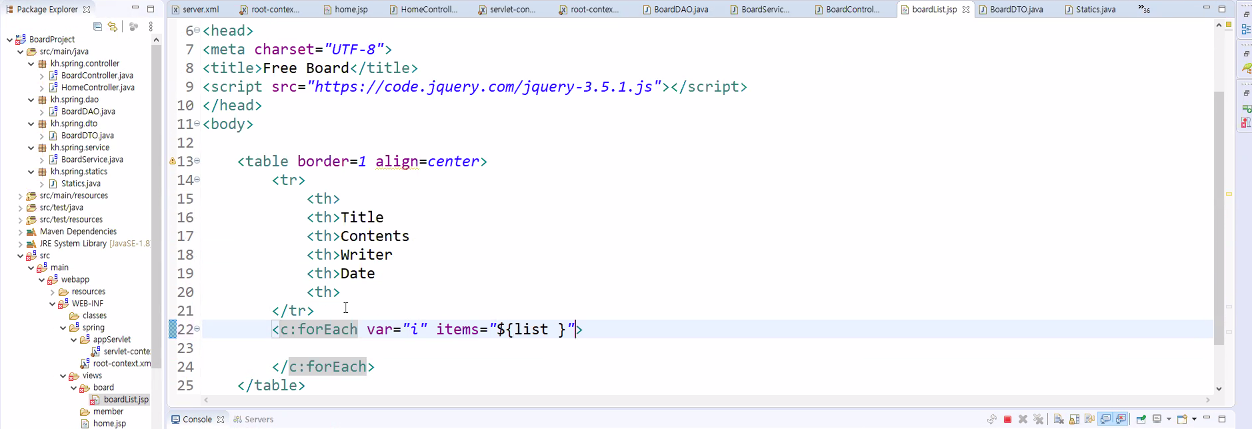Expand JRE System Library node
1252x429 pixels.
[20, 244]
